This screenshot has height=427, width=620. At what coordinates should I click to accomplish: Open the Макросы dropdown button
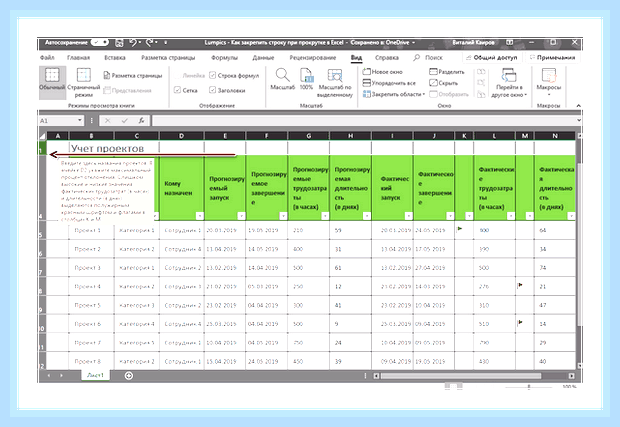point(548,82)
